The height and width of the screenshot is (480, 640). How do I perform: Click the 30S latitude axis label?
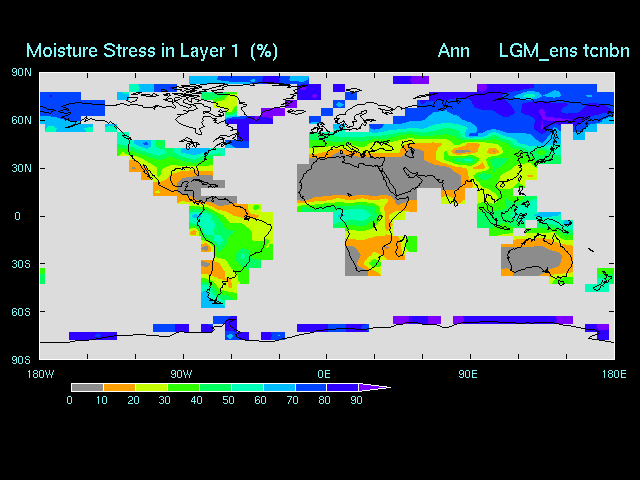pos(21,264)
